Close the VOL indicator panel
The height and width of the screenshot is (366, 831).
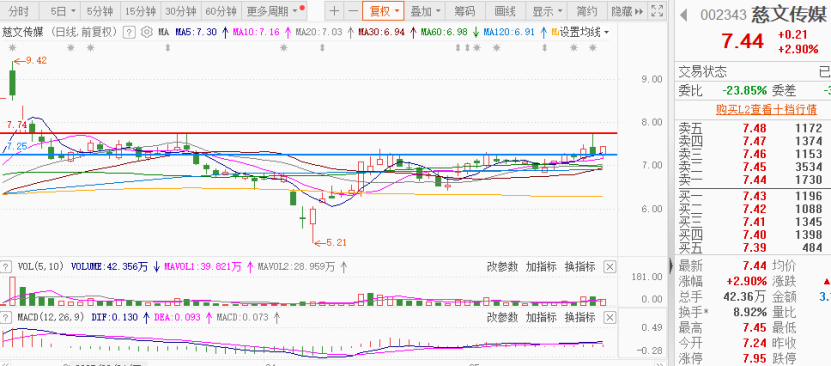pos(610,266)
